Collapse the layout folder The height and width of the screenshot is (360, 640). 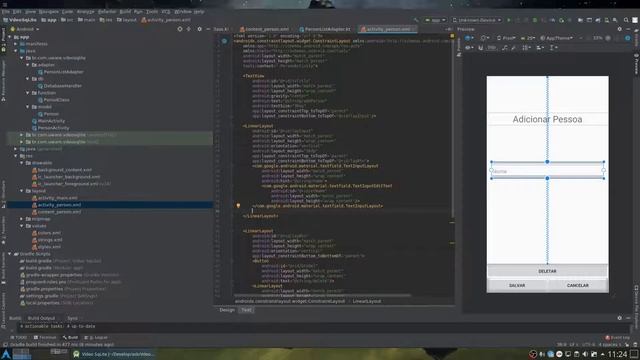tap(22, 191)
